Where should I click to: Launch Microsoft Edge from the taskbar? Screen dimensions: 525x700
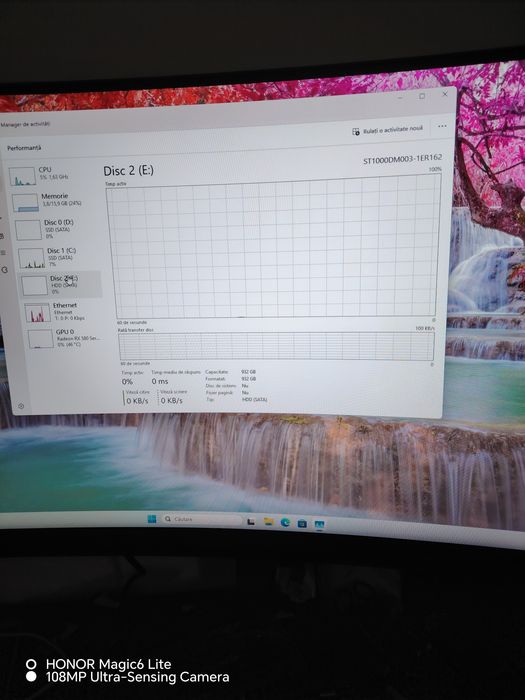click(x=285, y=522)
